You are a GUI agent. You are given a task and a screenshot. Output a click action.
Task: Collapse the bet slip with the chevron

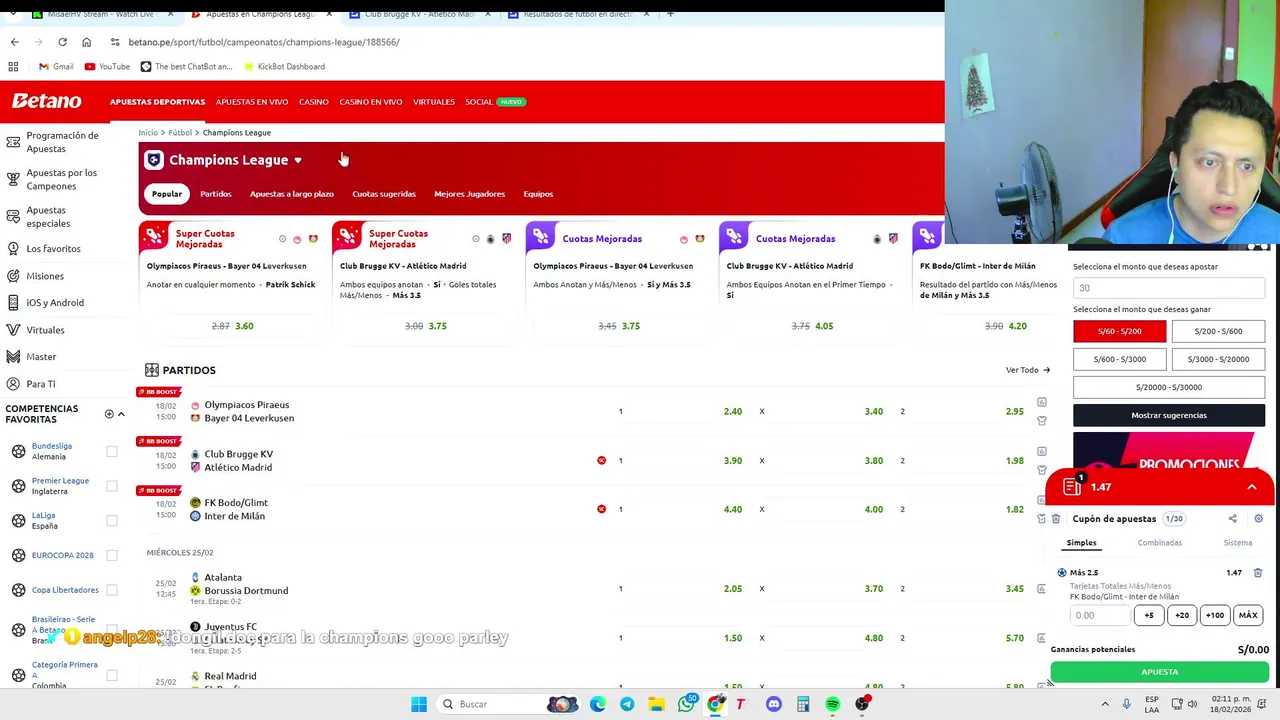(x=1252, y=487)
